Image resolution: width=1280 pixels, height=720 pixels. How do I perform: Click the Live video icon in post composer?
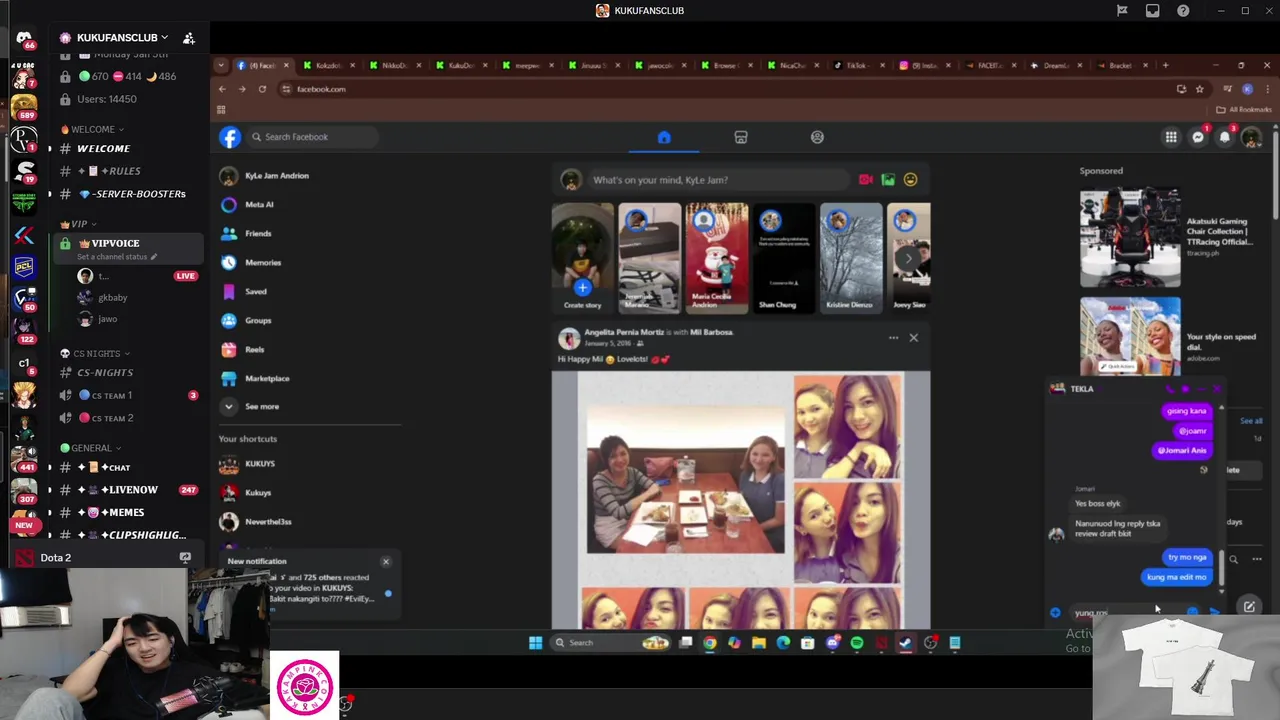click(x=866, y=180)
